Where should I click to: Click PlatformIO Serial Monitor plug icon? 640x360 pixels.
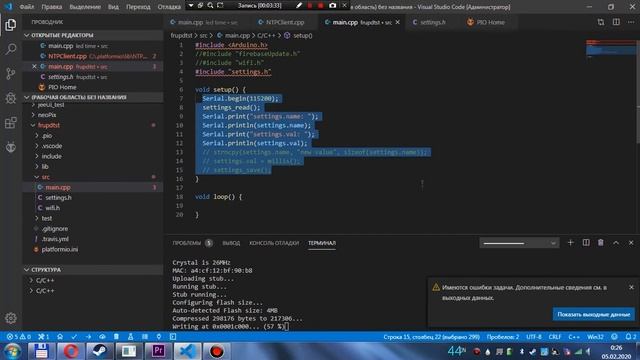[x=159, y=337]
